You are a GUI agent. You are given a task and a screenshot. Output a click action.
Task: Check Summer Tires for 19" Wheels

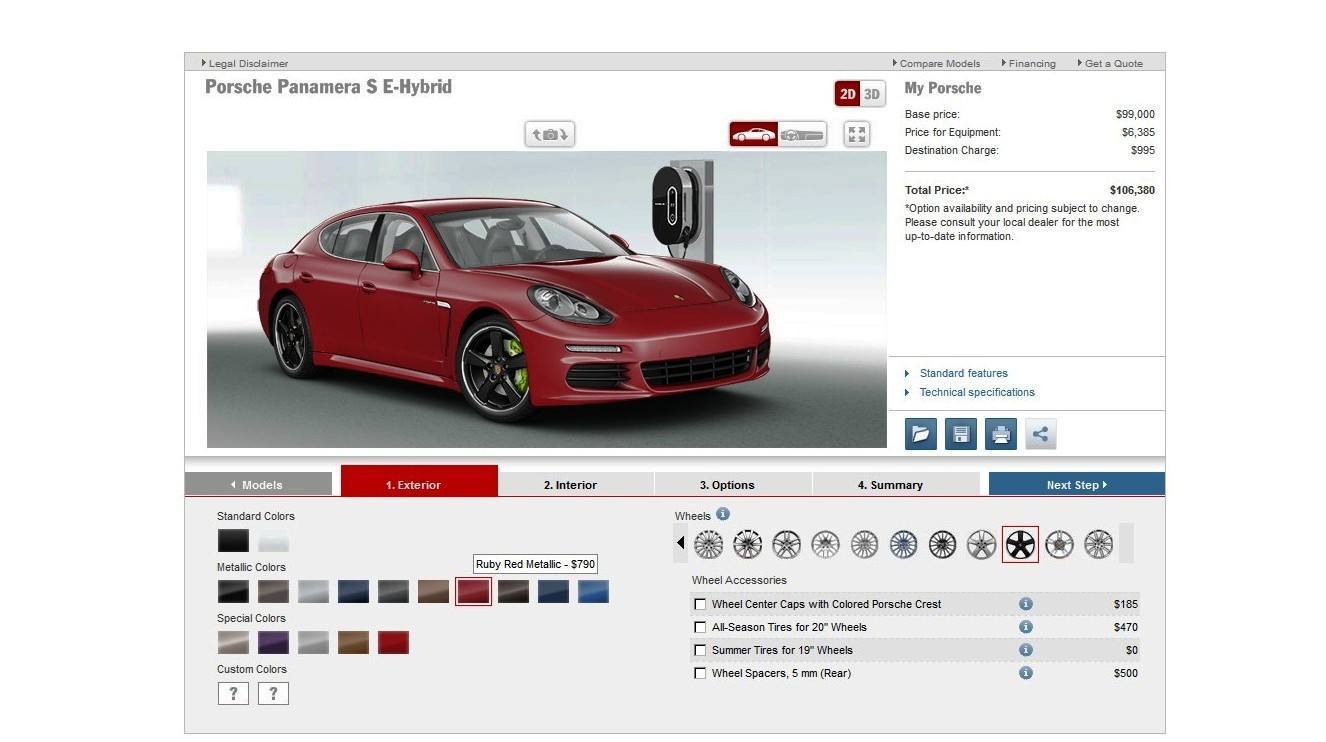[x=700, y=650]
